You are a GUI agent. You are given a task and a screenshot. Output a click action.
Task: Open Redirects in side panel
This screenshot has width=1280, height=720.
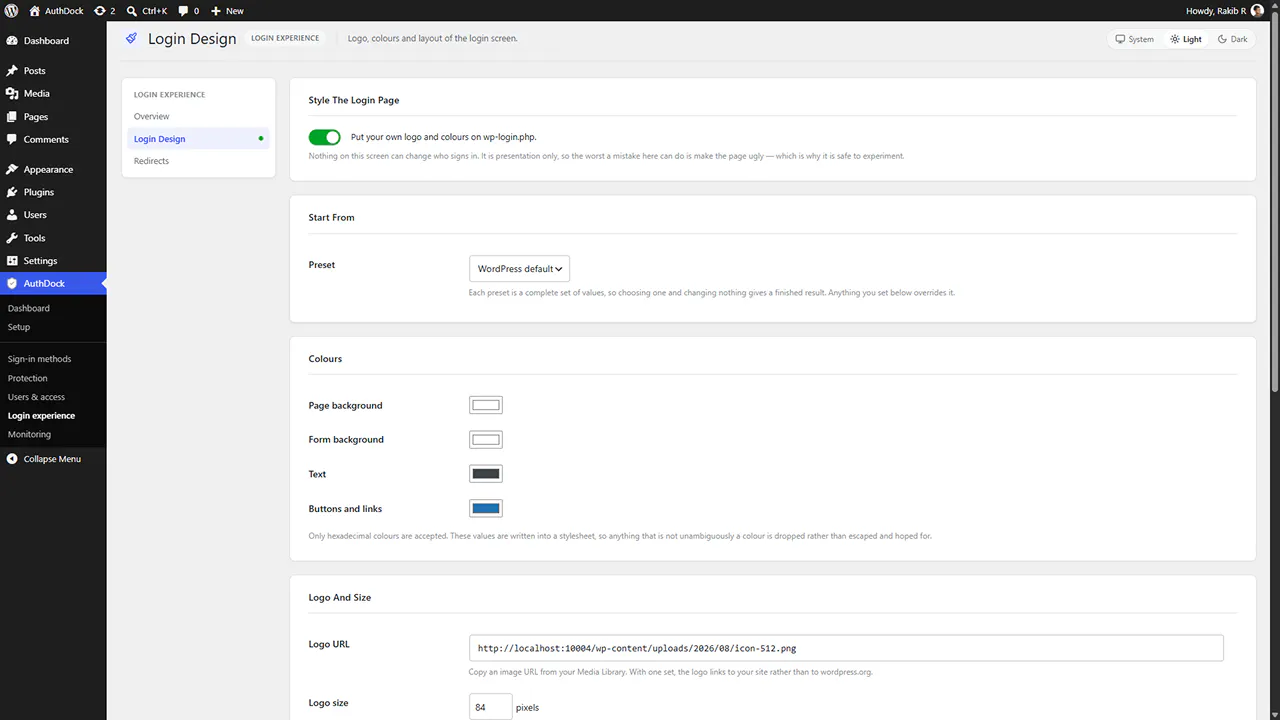pos(151,161)
